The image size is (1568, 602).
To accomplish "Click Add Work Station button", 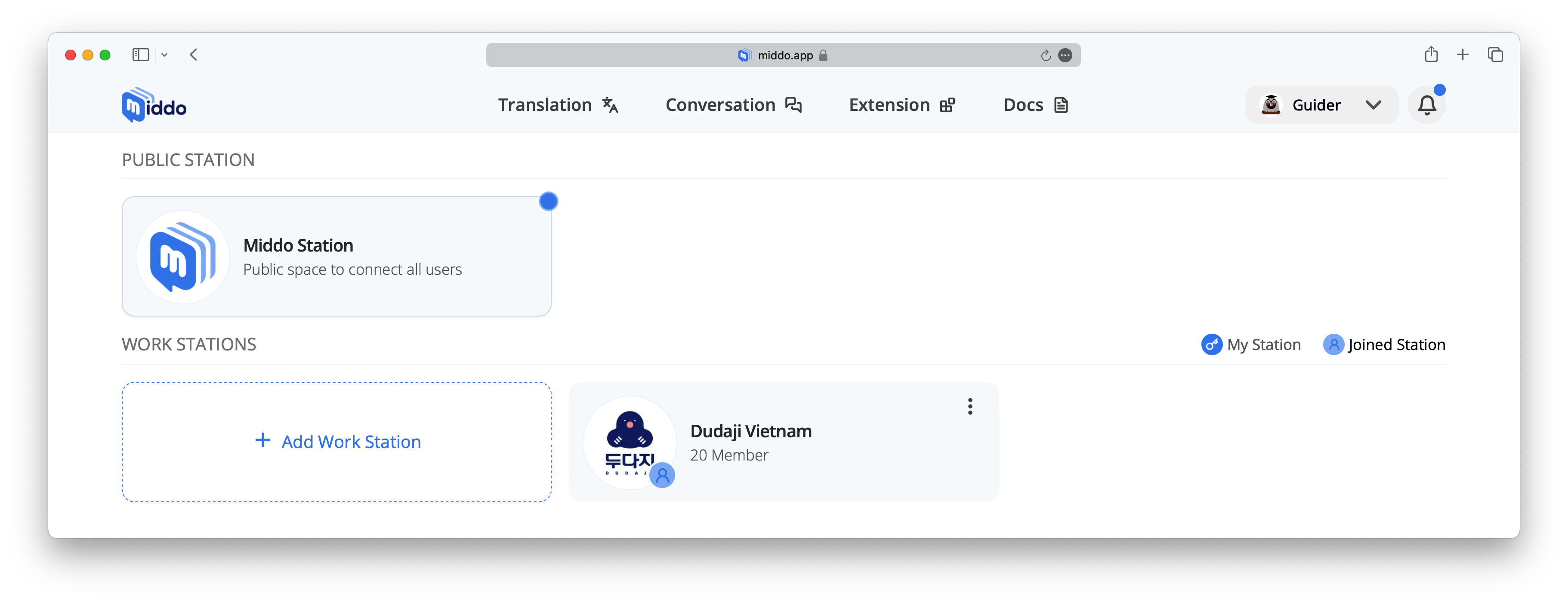I will pyautogui.click(x=336, y=442).
